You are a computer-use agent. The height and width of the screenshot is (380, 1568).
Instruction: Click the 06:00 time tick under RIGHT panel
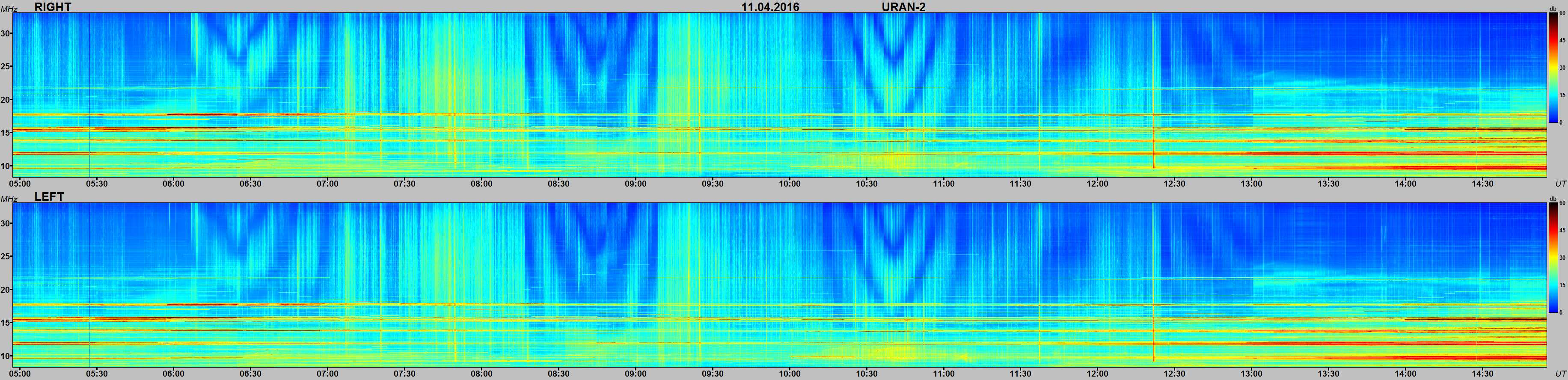click(173, 183)
